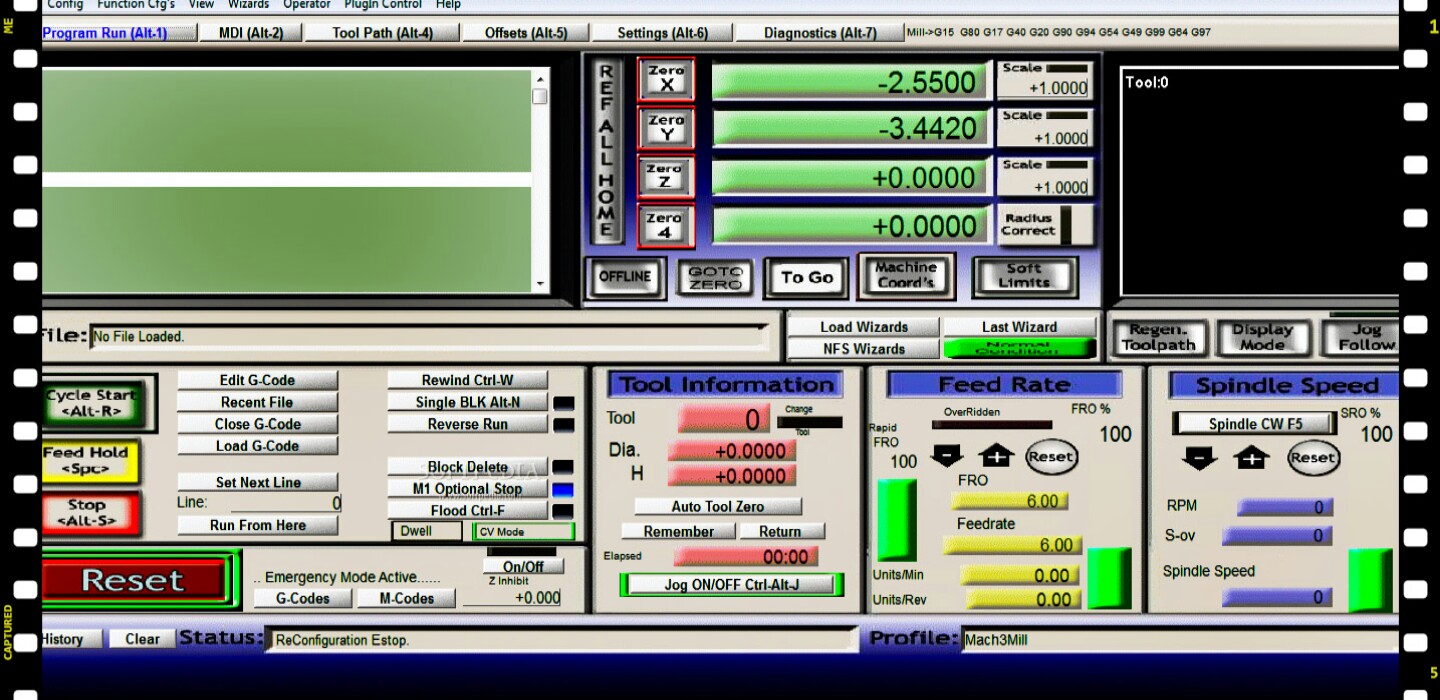Image resolution: width=1440 pixels, height=700 pixels.
Task: Open the Load Wizards list
Action: pyautogui.click(x=863, y=327)
